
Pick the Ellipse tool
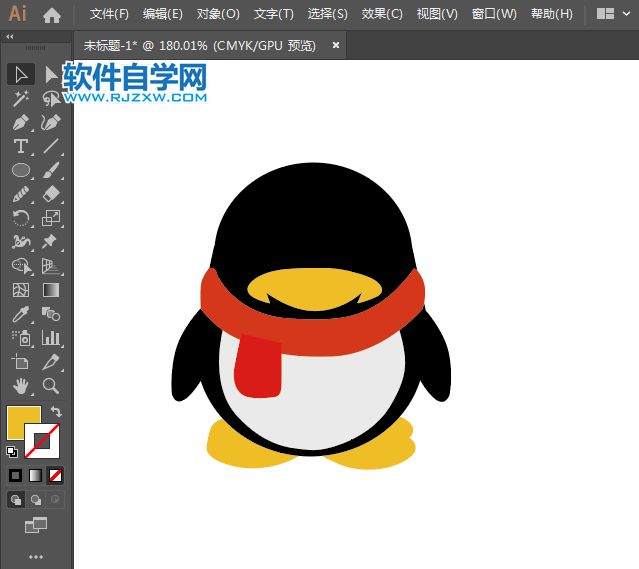tap(20, 171)
